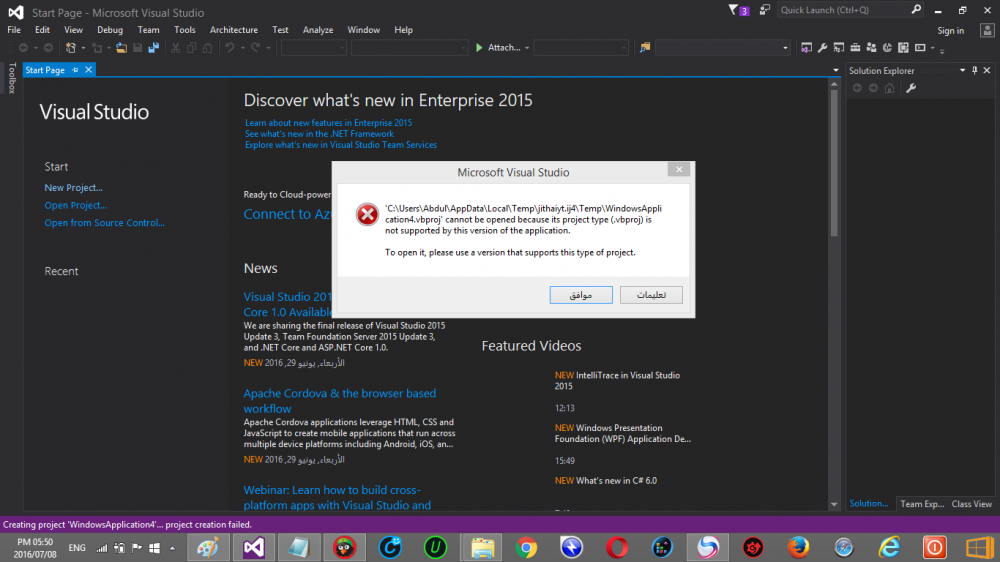Screen dimensions: 1000x562
Task: Open File Explorer from the taskbar
Action: (x=482, y=547)
